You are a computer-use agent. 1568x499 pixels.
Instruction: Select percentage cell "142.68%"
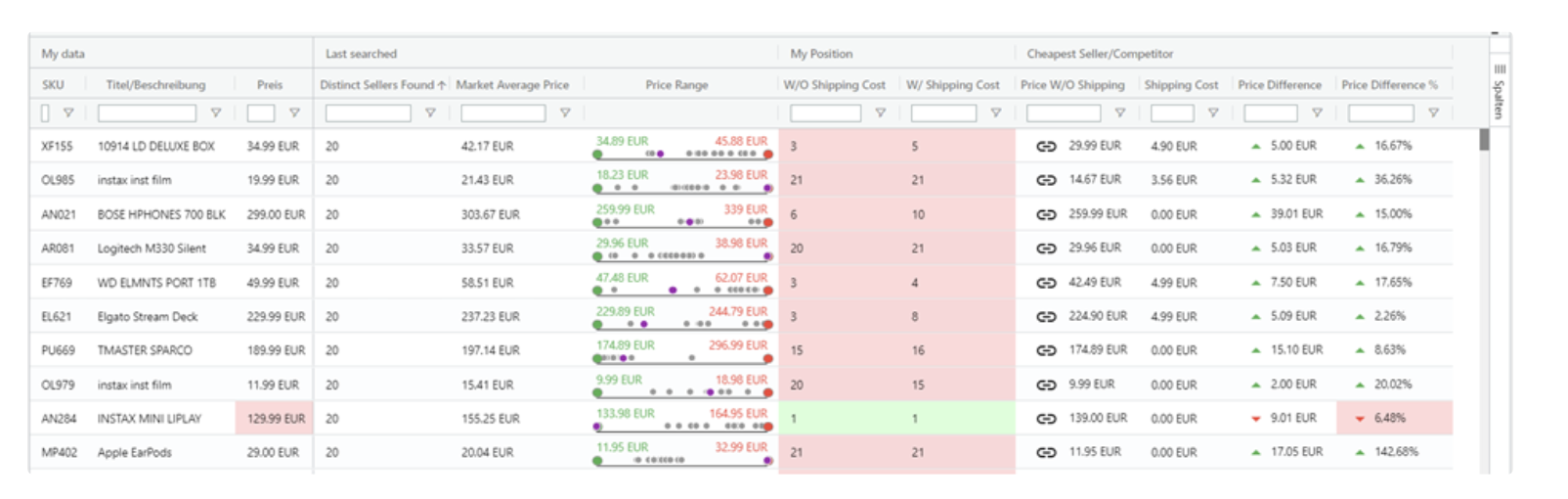tap(1395, 452)
